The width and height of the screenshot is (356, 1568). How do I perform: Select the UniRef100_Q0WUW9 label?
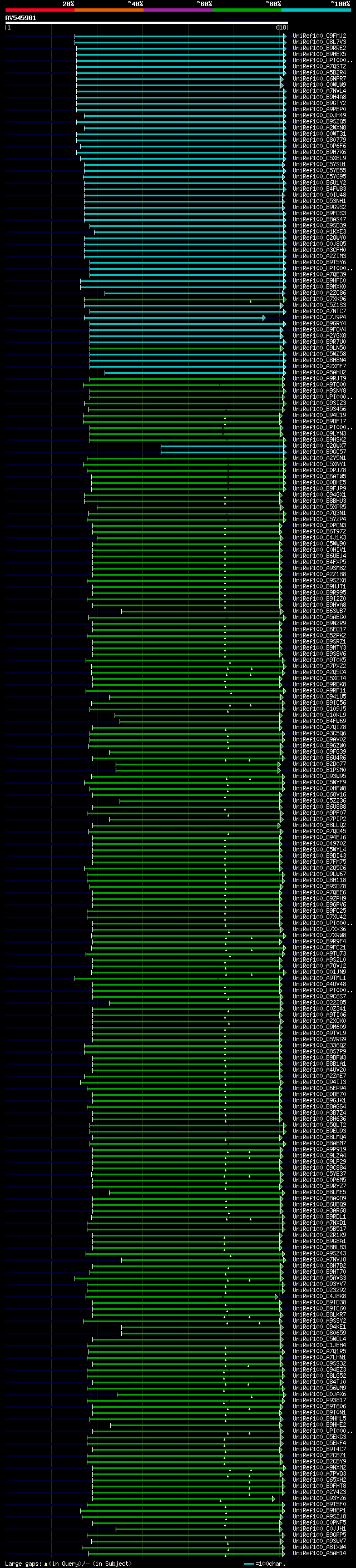point(319,85)
